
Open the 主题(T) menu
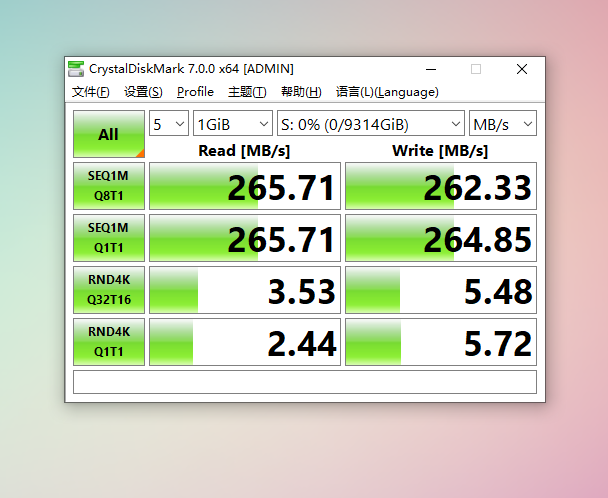click(247, 92)
